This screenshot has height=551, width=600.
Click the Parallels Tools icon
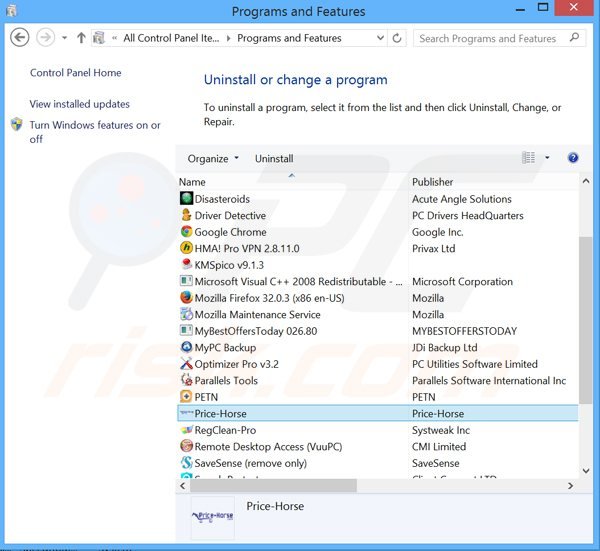186,380
